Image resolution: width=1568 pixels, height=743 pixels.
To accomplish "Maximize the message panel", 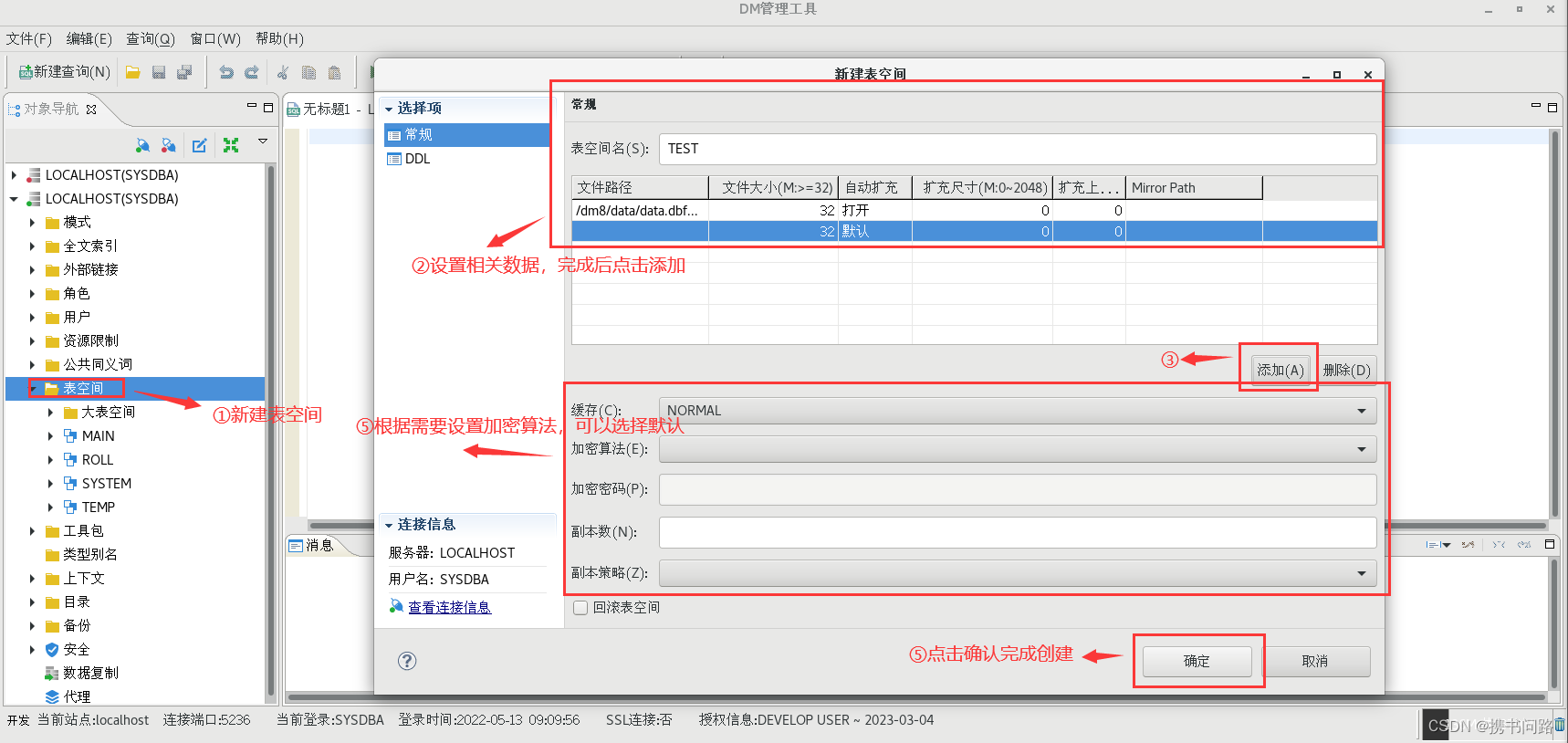I will coord(1550,544).
